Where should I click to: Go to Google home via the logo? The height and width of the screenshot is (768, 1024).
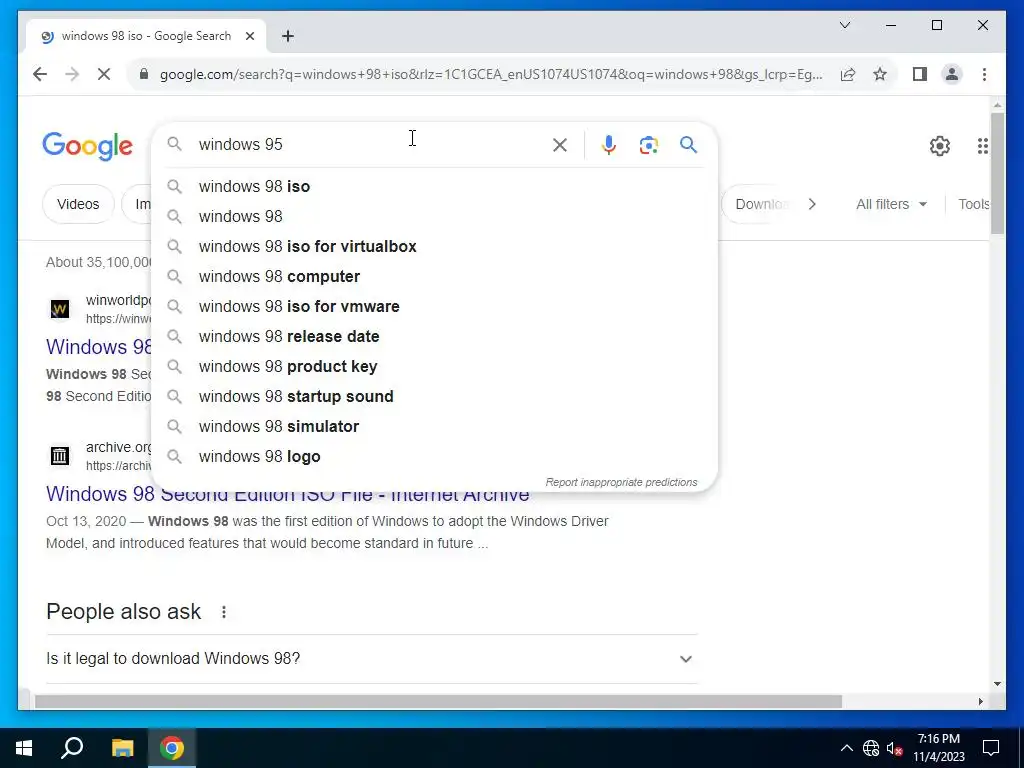click(x=88, y=146)
